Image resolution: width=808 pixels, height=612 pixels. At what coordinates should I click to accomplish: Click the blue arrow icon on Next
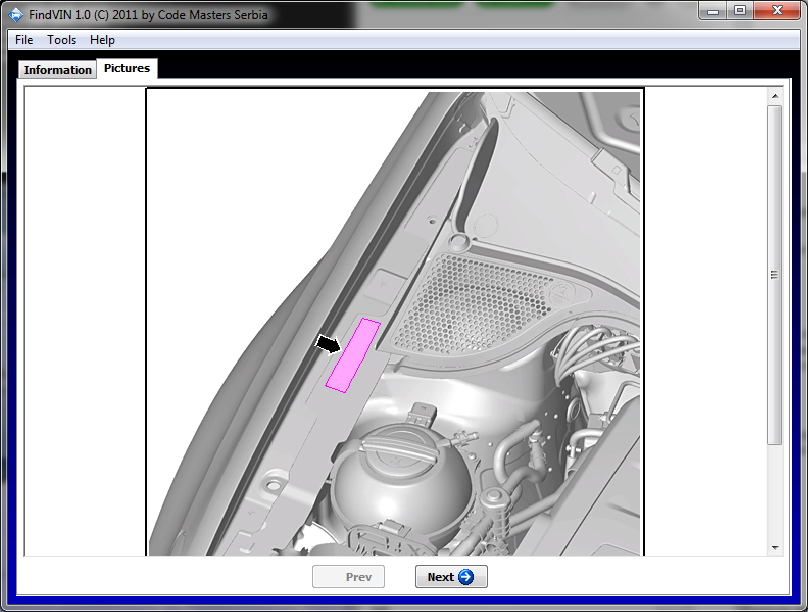coord(466,576)
